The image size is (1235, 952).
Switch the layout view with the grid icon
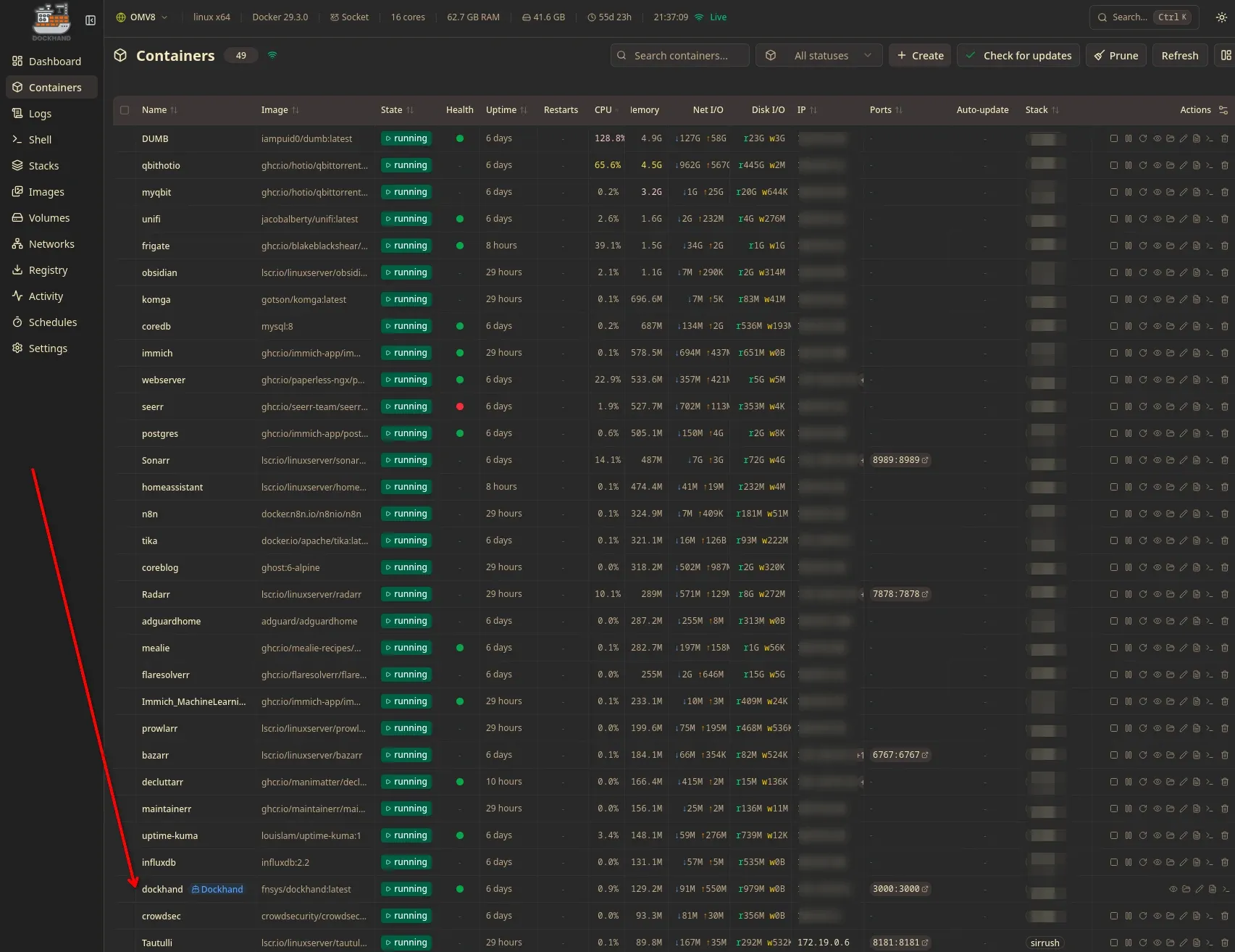click(x=1226, y=55)
